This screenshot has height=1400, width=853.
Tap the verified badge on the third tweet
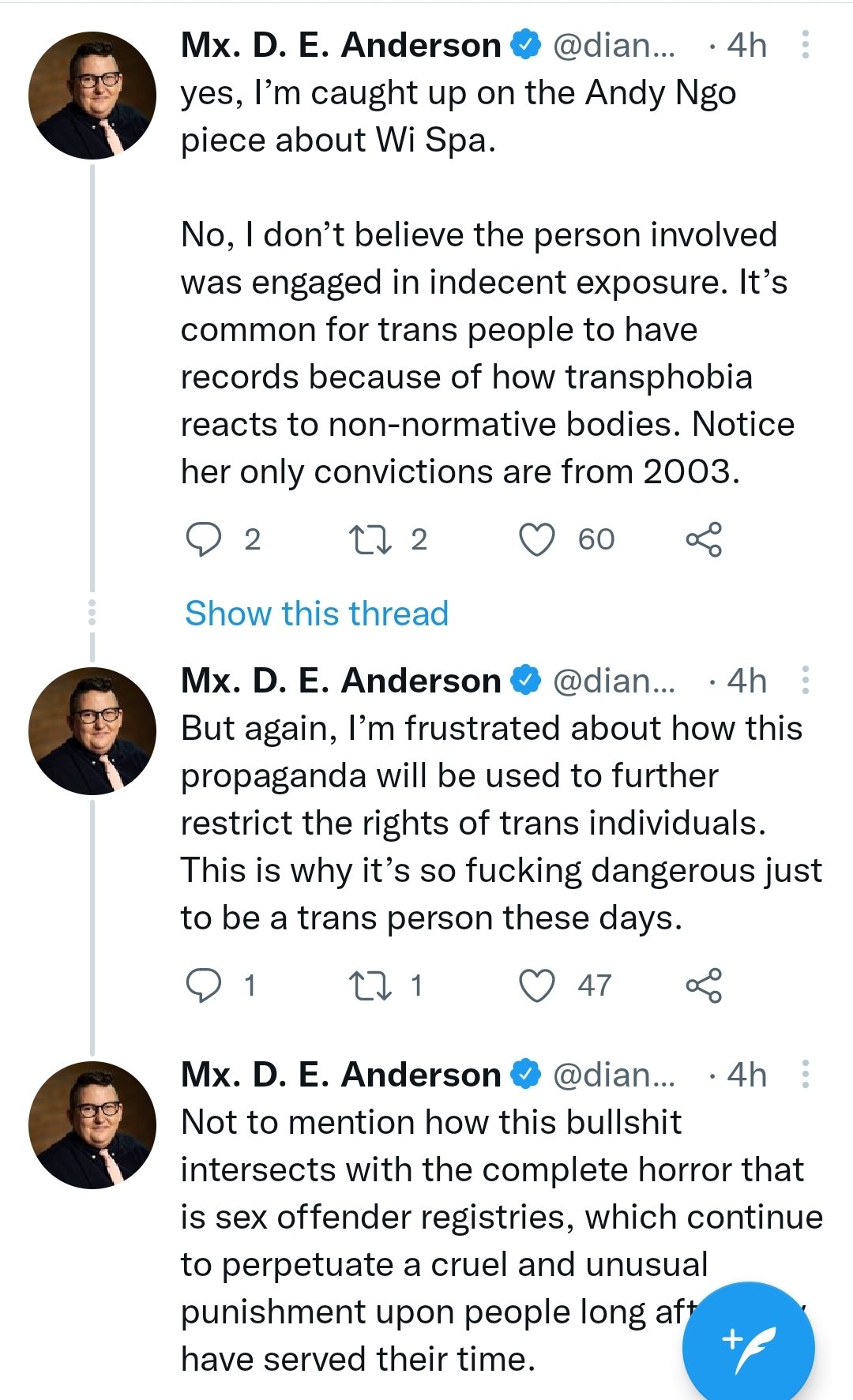point(526,1074)
